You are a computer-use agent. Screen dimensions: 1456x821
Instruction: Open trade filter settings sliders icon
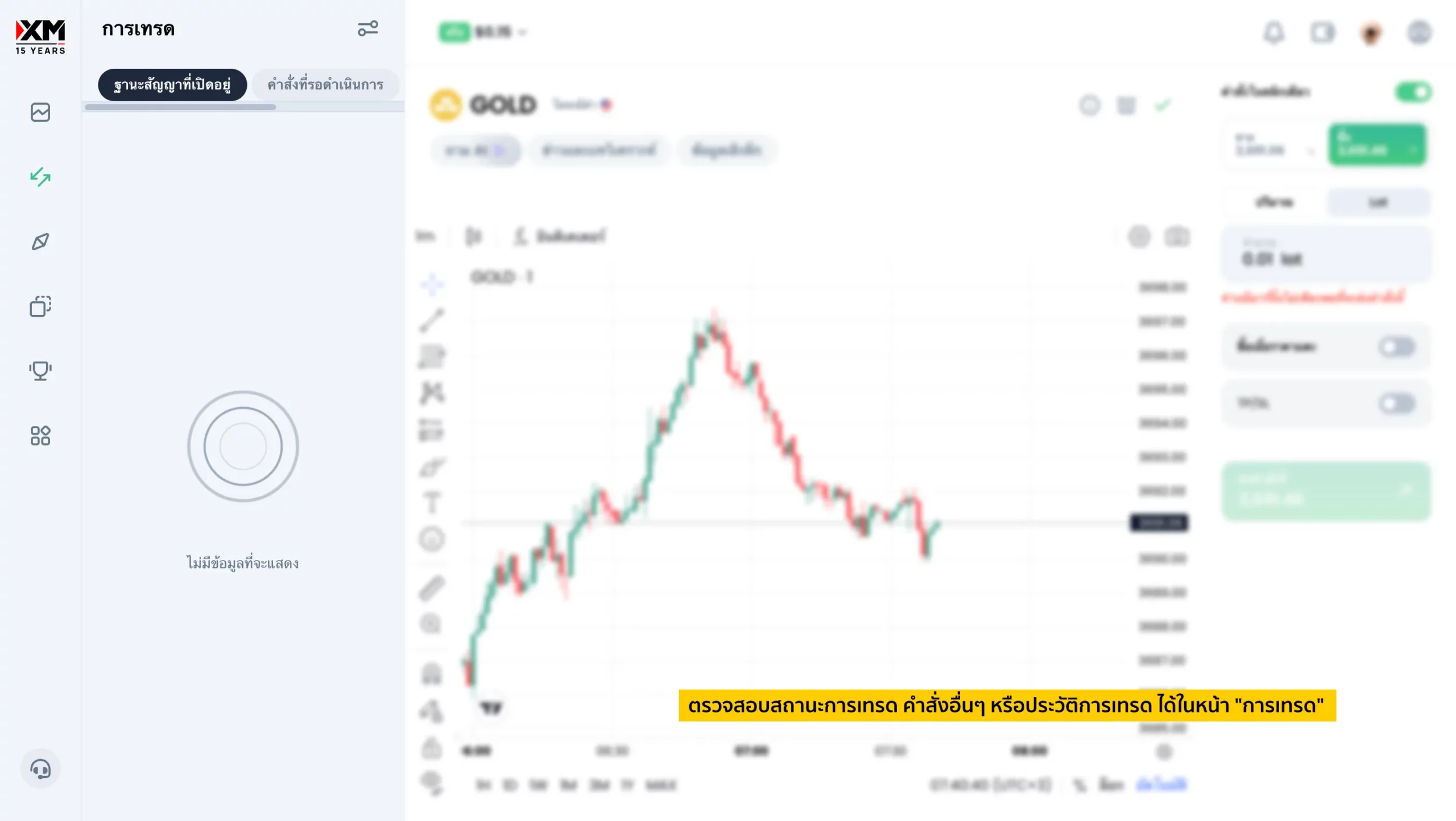coord(367,28)
